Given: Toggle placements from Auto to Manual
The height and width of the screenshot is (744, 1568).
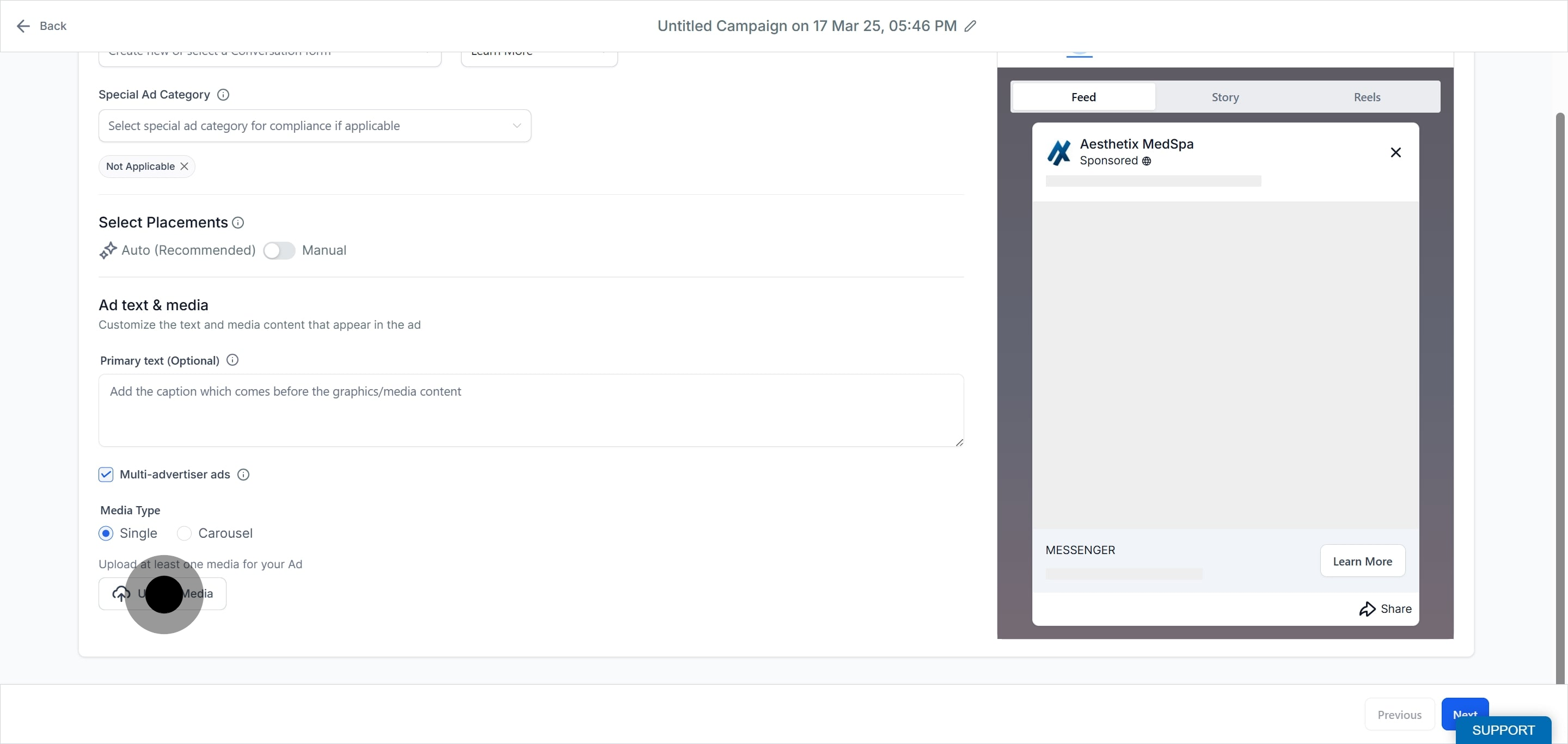Looking at the screenshot, I should click(x=279, y=251).
